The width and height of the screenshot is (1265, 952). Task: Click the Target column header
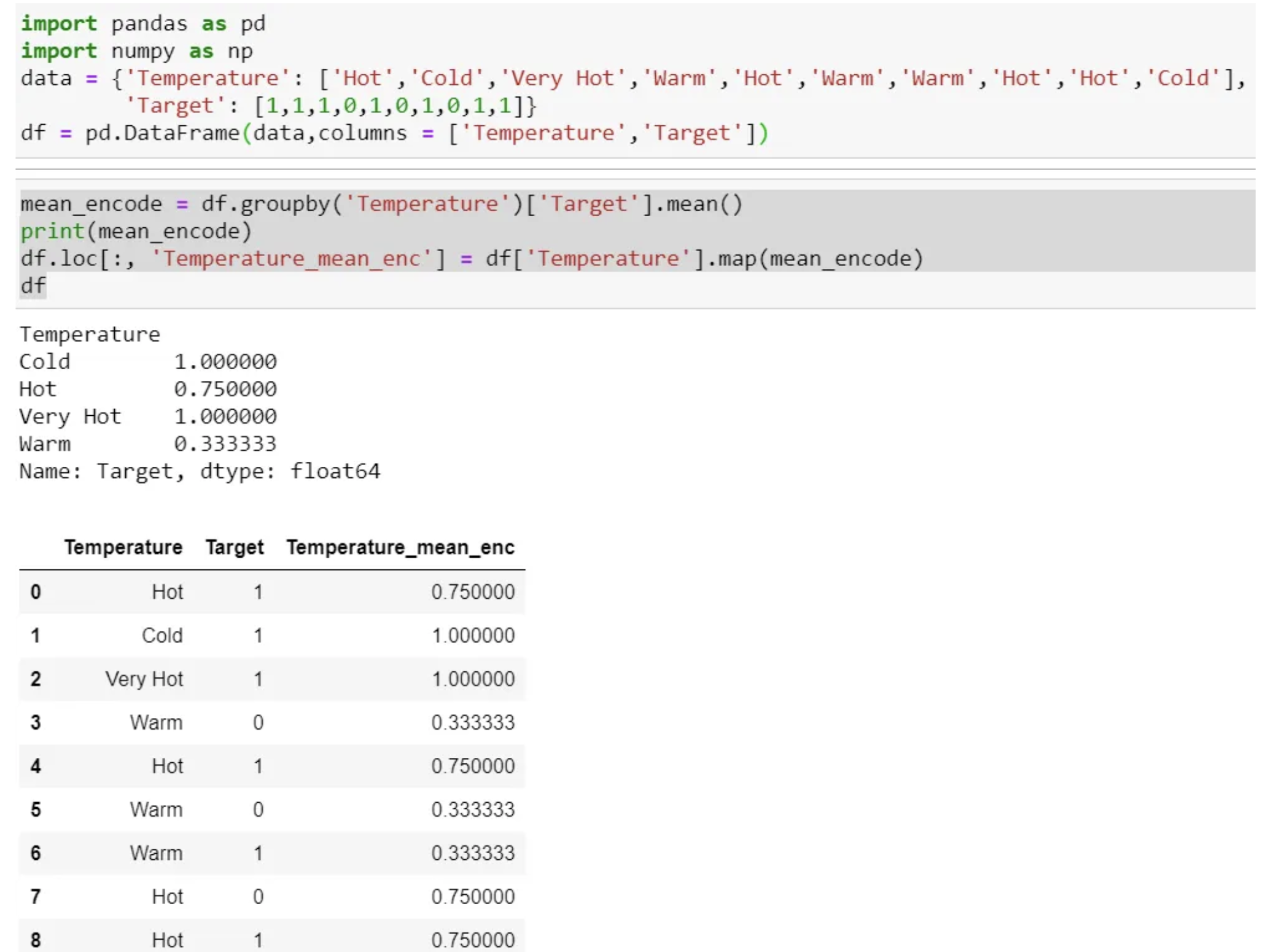click(x=235, y=547)
